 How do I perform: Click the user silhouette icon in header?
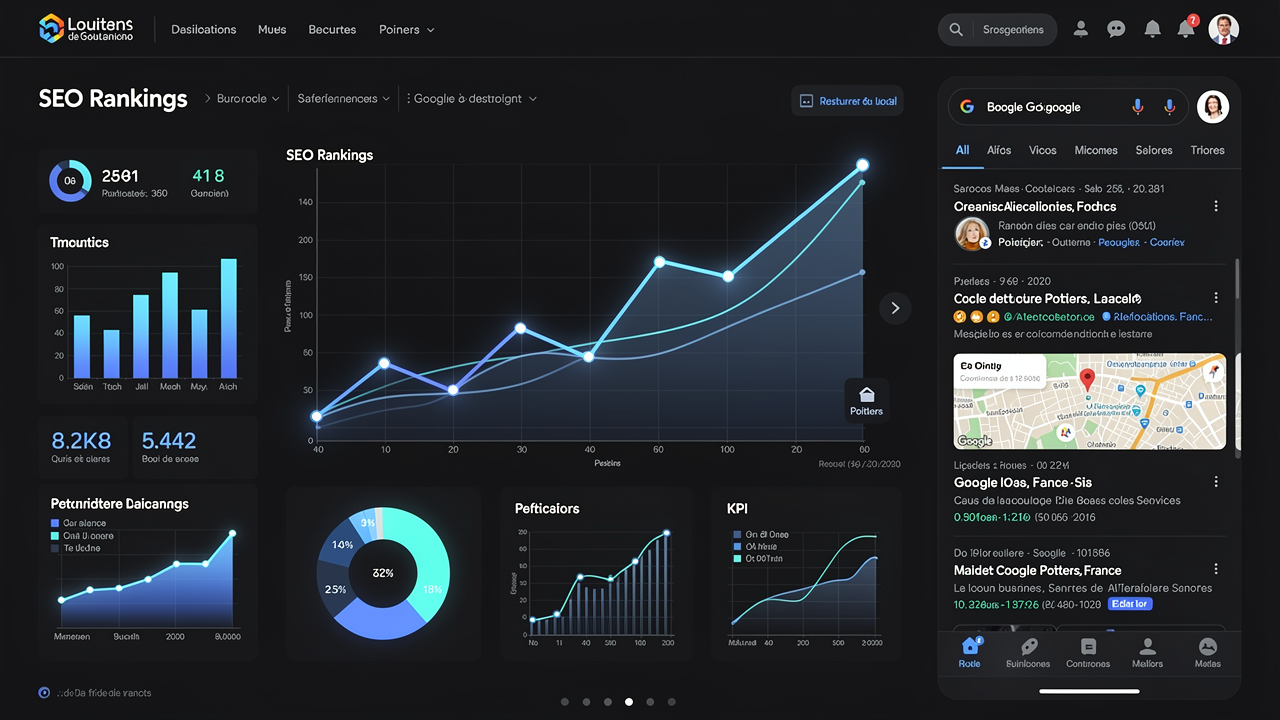1080,29
